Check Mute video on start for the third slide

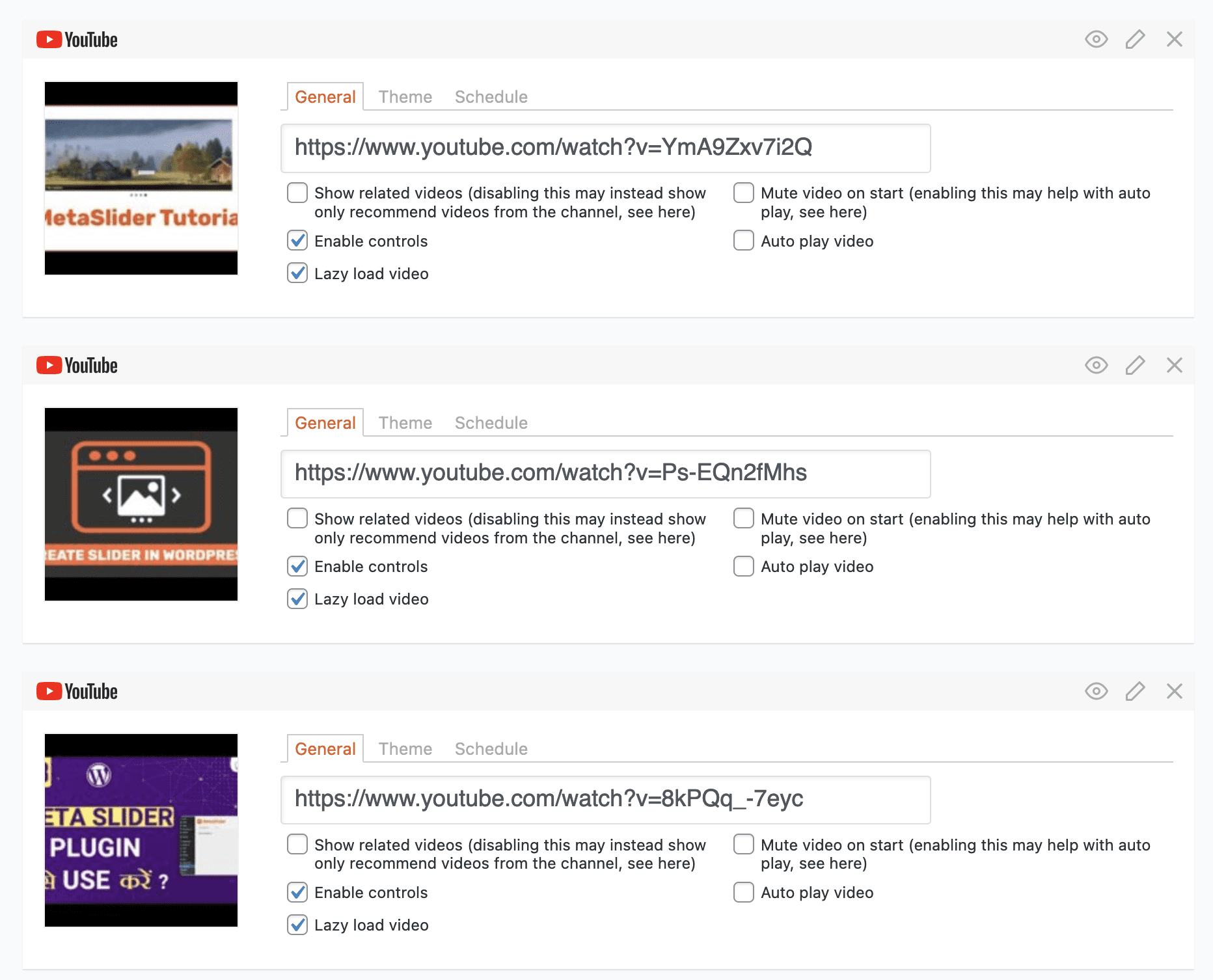(743, 844)
